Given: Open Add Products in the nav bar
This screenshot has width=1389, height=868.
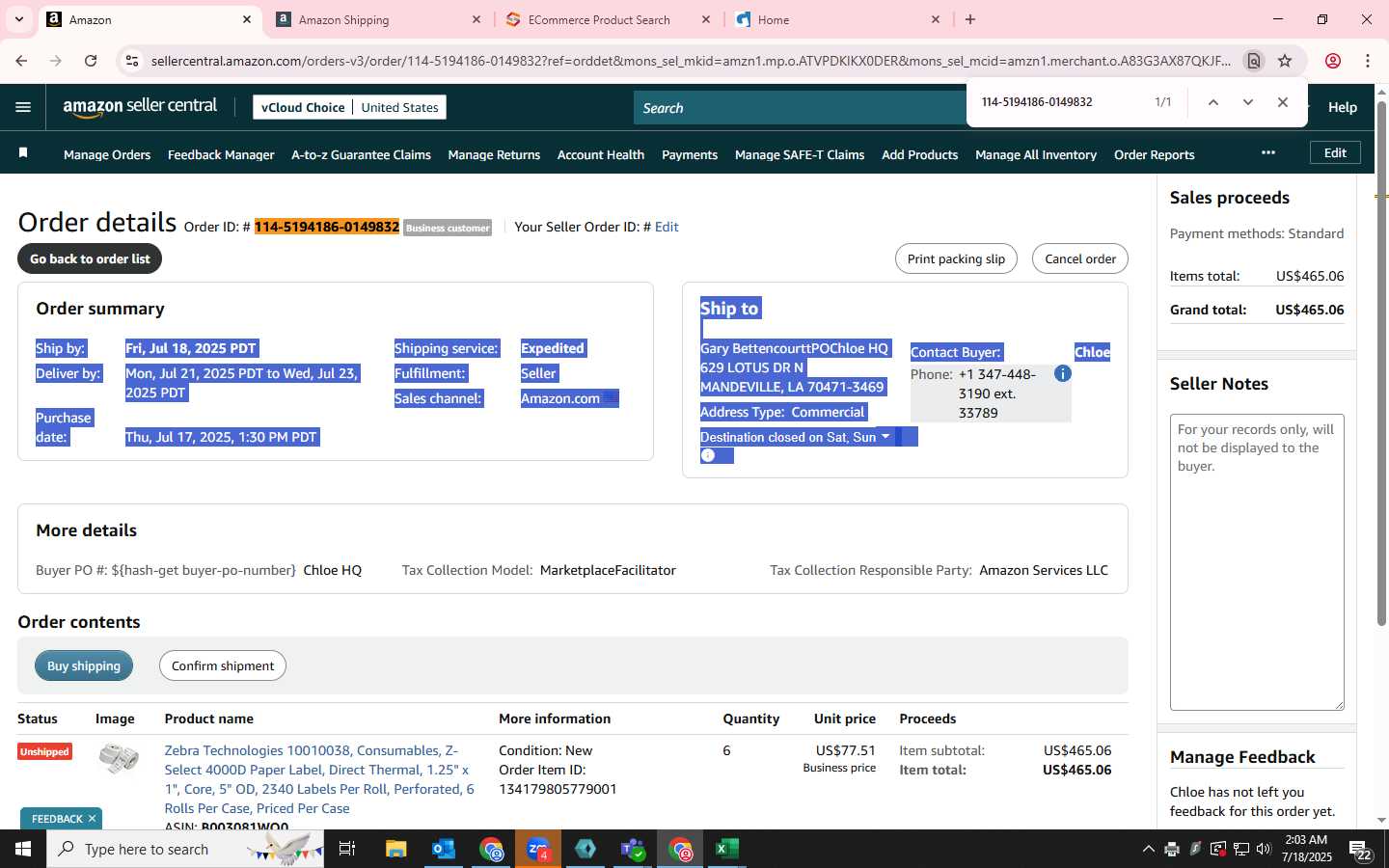Looking at the screenshot, I should pos(919,154).
